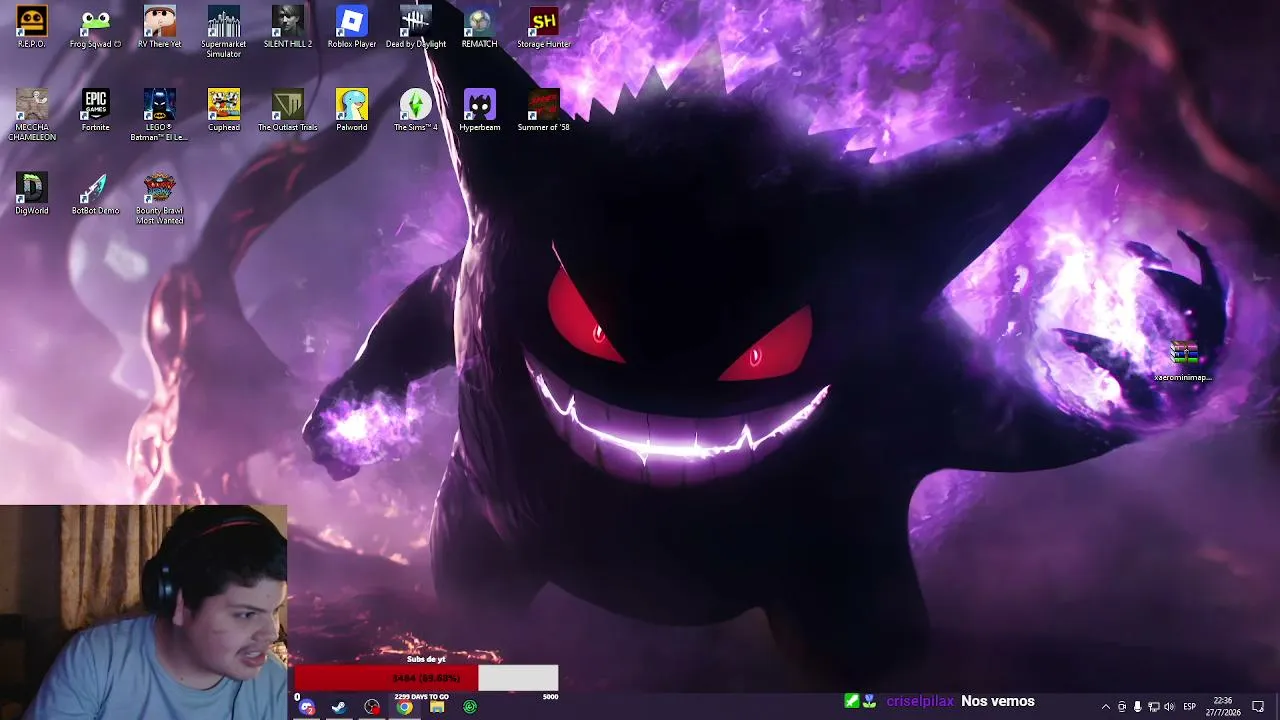Open the R.E.P.O. desktop shortcut
1280x720 pixels.
click(32, 27)
